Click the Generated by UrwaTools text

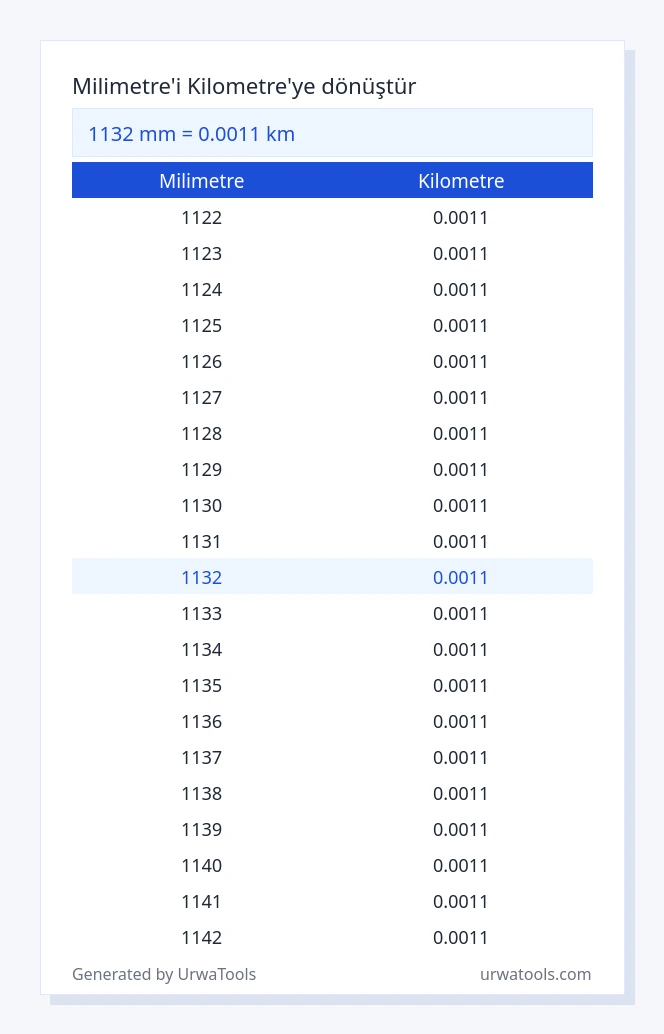coord(164,974)
